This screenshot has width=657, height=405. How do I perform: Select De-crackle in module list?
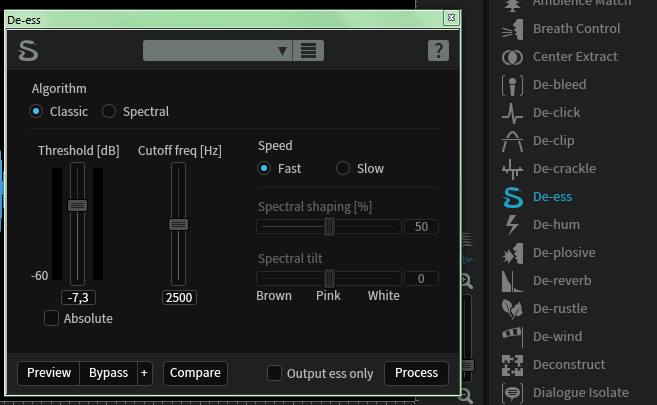click(x=564, y=169)
